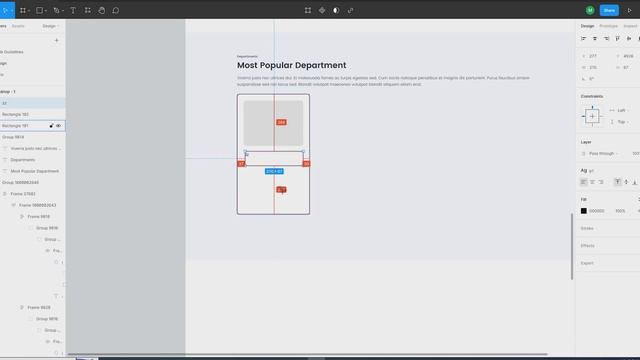640x360 pixels.
Task: Expand the Frame 9818 layer
Action: pos(22,217)
